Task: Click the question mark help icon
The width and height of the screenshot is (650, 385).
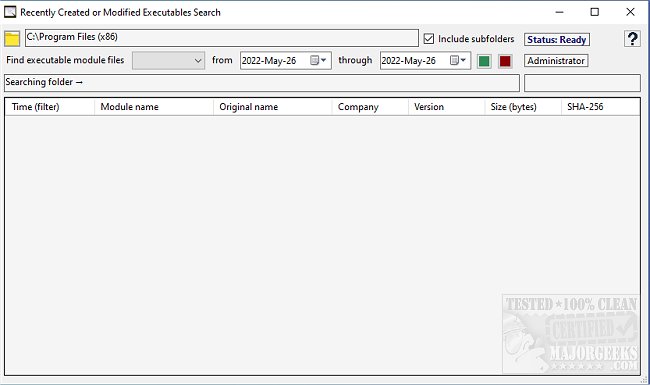Action: pyautogui.click(x=632, y=39)
